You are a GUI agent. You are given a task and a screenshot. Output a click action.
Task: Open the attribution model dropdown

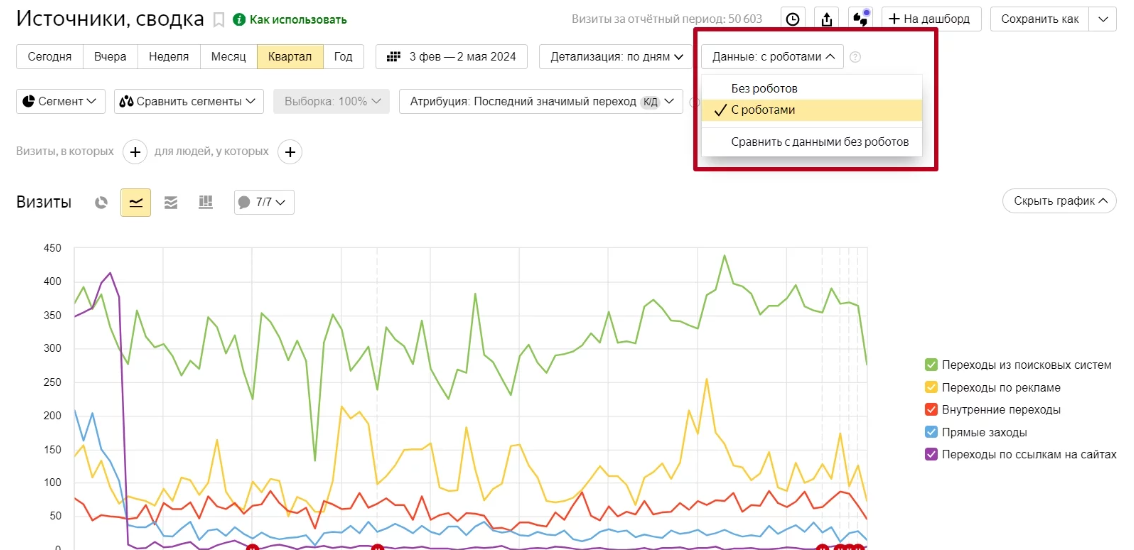[x=540, y=101]
